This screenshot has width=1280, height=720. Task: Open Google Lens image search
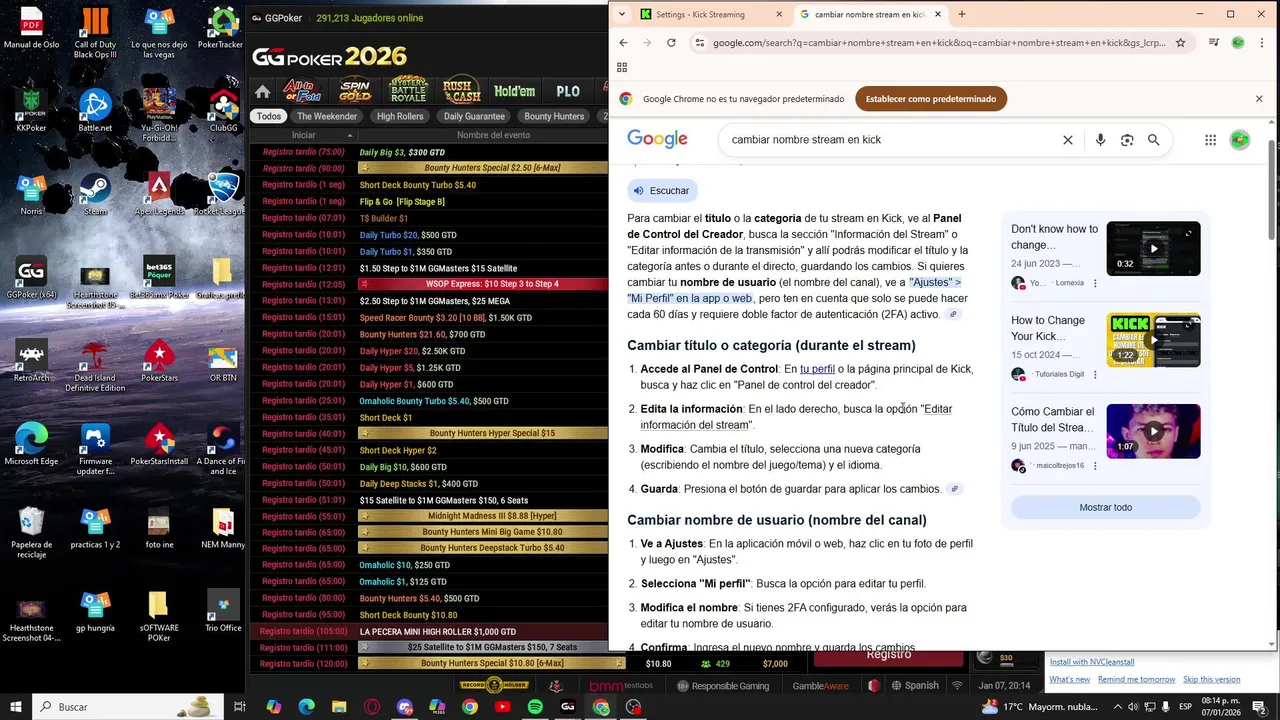[1127, 140]
